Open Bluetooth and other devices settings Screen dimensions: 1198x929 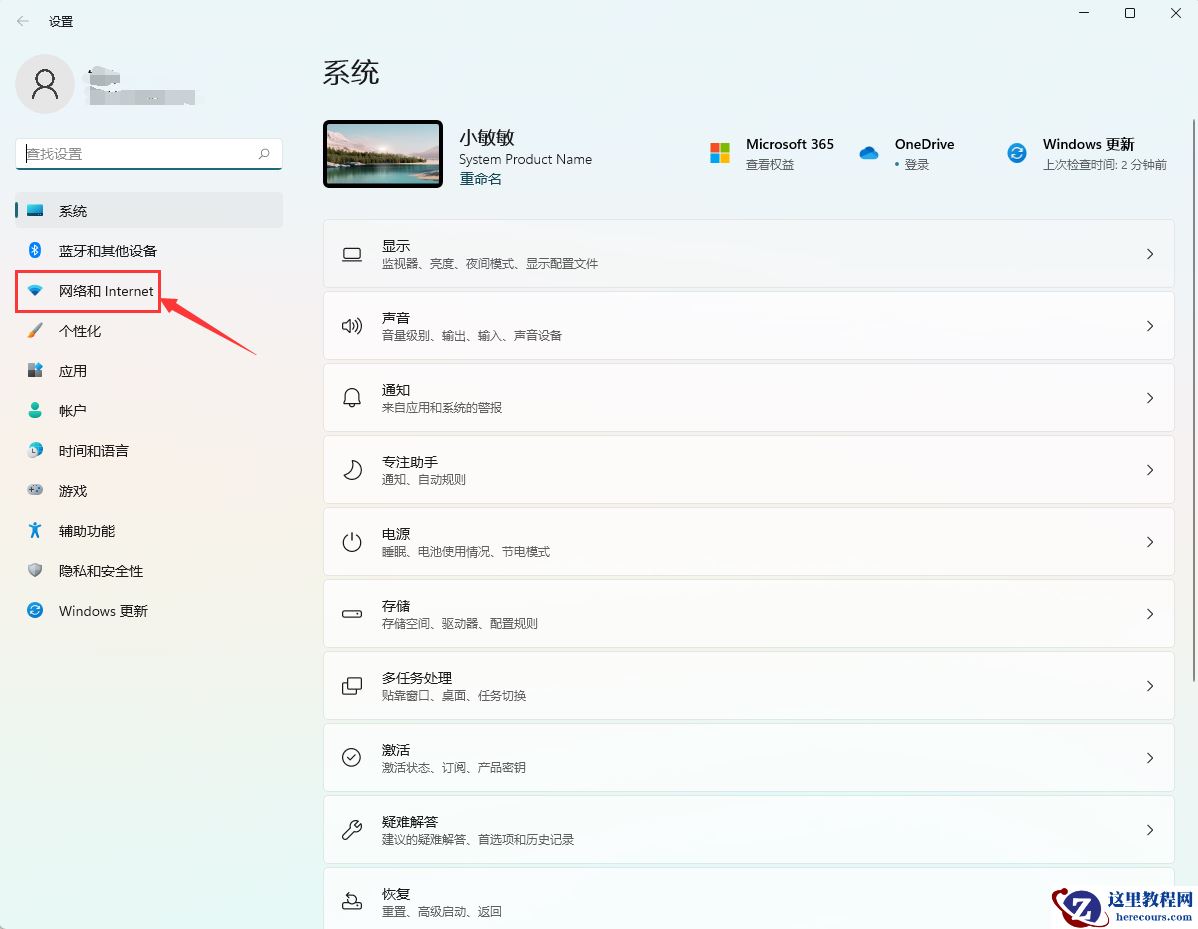(90, 250)
